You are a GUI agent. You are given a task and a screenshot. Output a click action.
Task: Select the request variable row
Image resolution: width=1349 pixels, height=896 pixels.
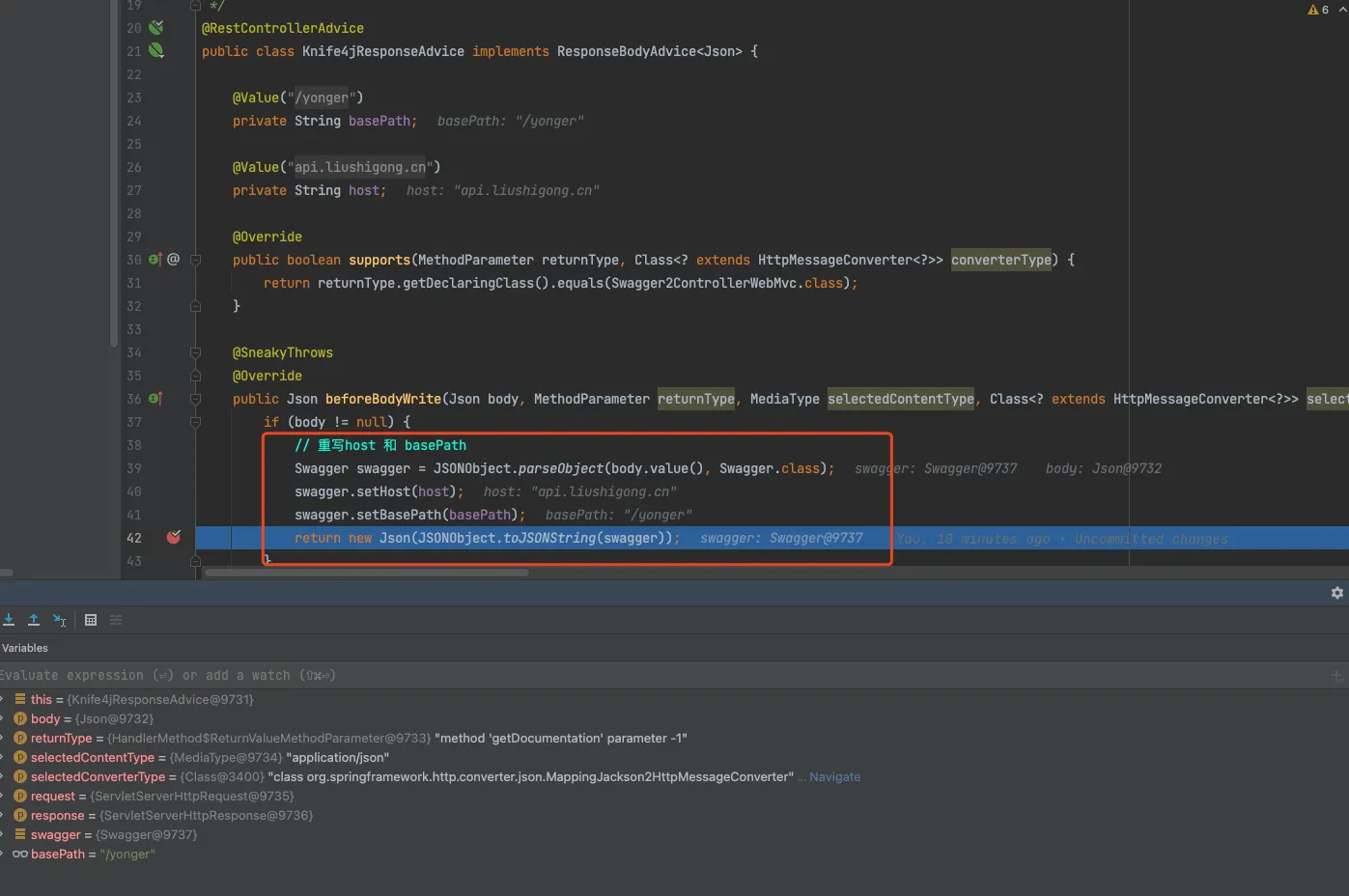155,796
